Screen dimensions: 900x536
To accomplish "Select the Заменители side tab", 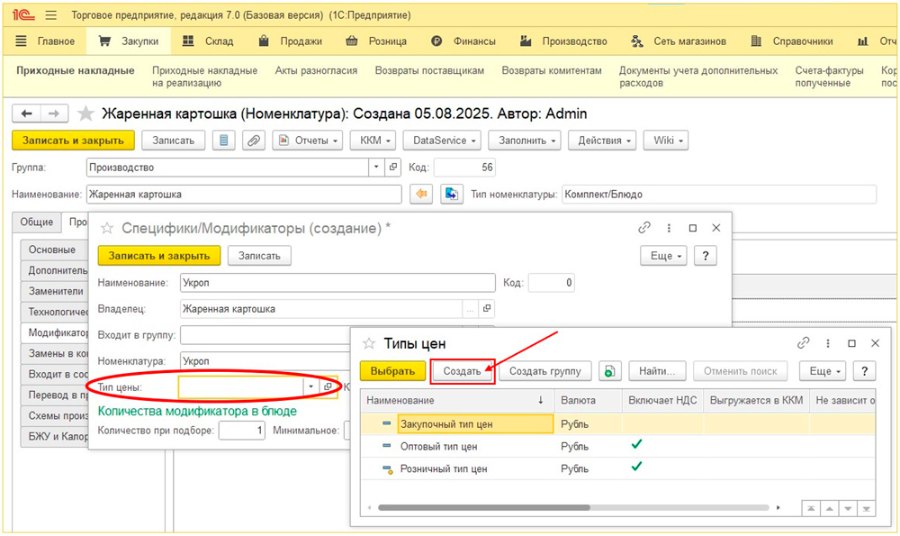I will 55,291.
